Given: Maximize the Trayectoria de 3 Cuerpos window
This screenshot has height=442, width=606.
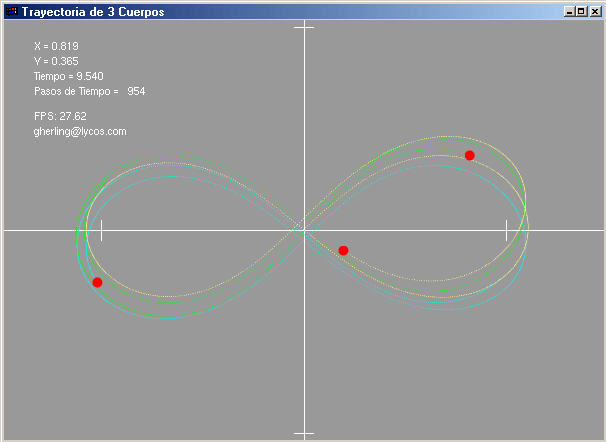Looking at the screenshot, I should coord(581,12).
